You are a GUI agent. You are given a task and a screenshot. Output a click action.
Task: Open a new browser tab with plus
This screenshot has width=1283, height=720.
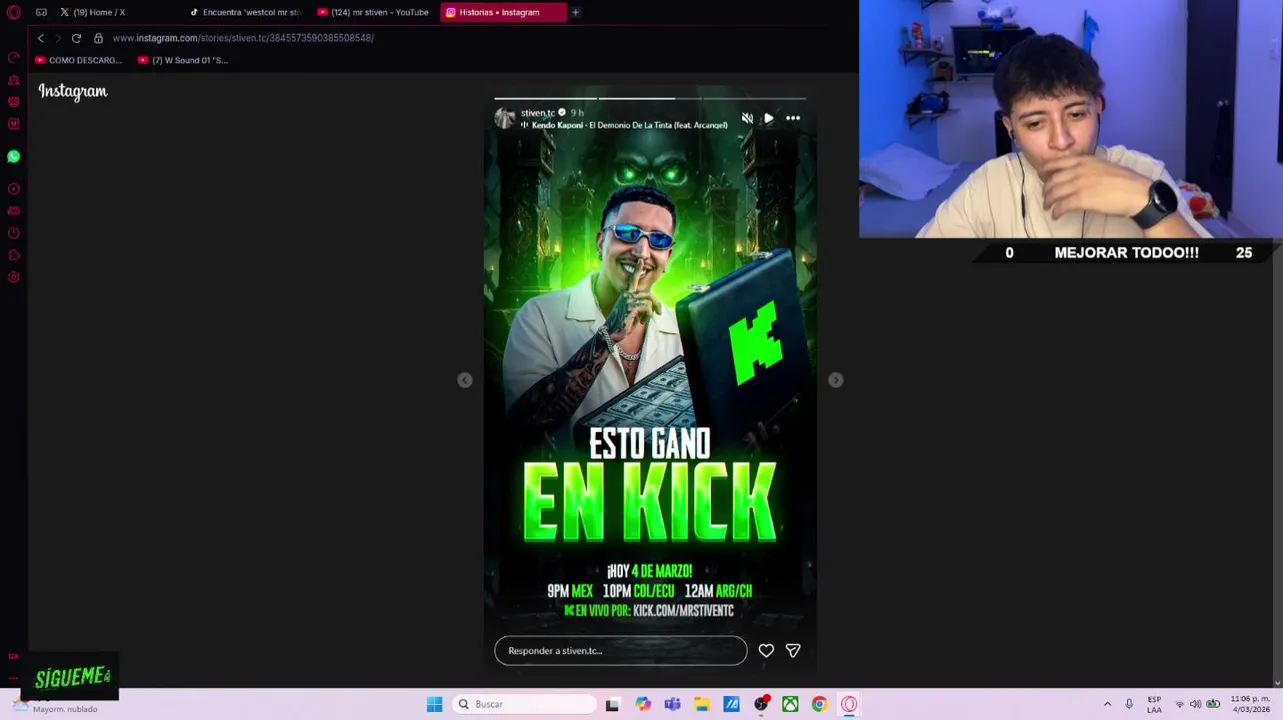[575, 12]
